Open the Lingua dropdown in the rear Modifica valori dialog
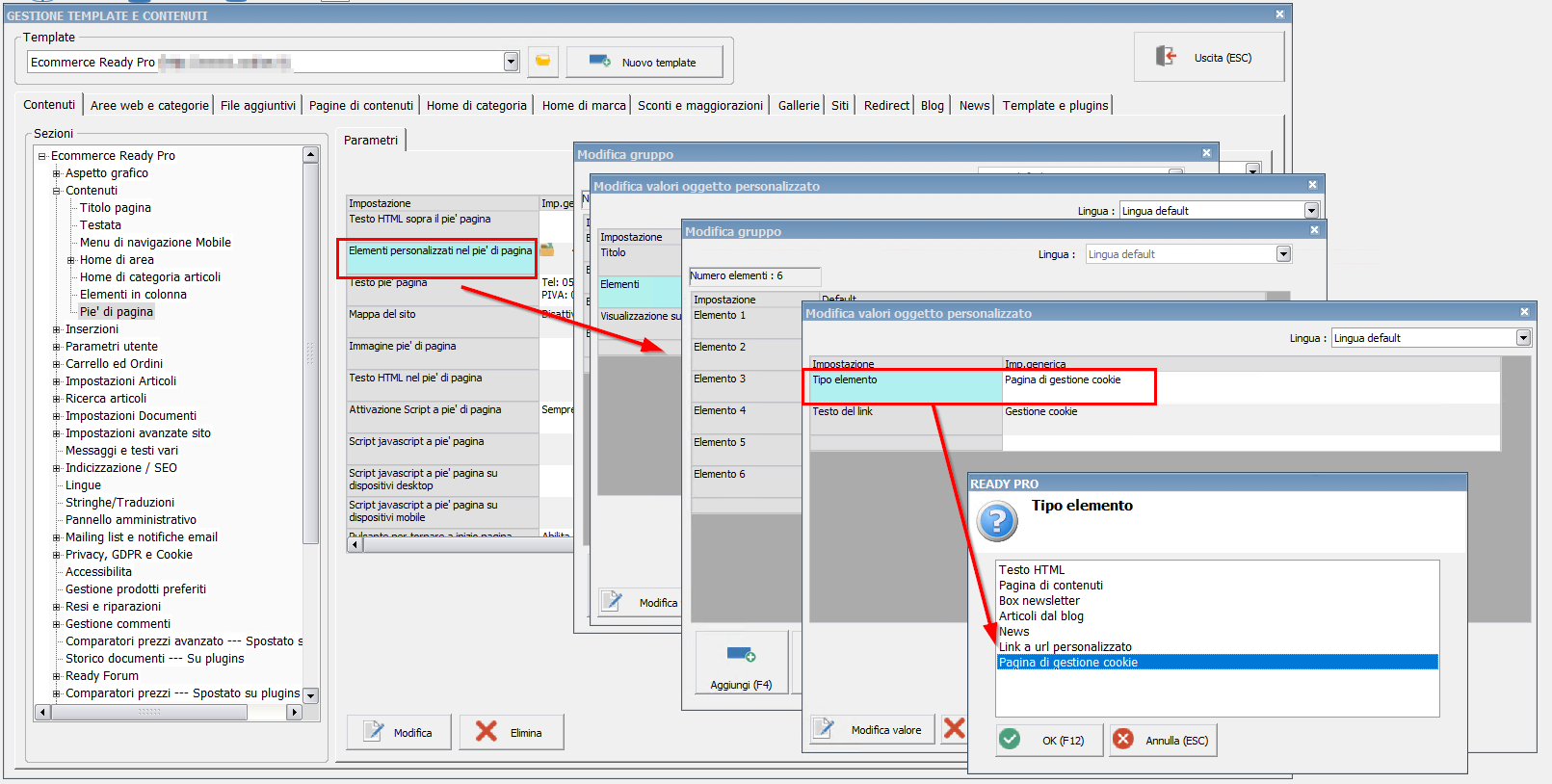Viewport: 1552px width, 784px height. (1311, 211)
